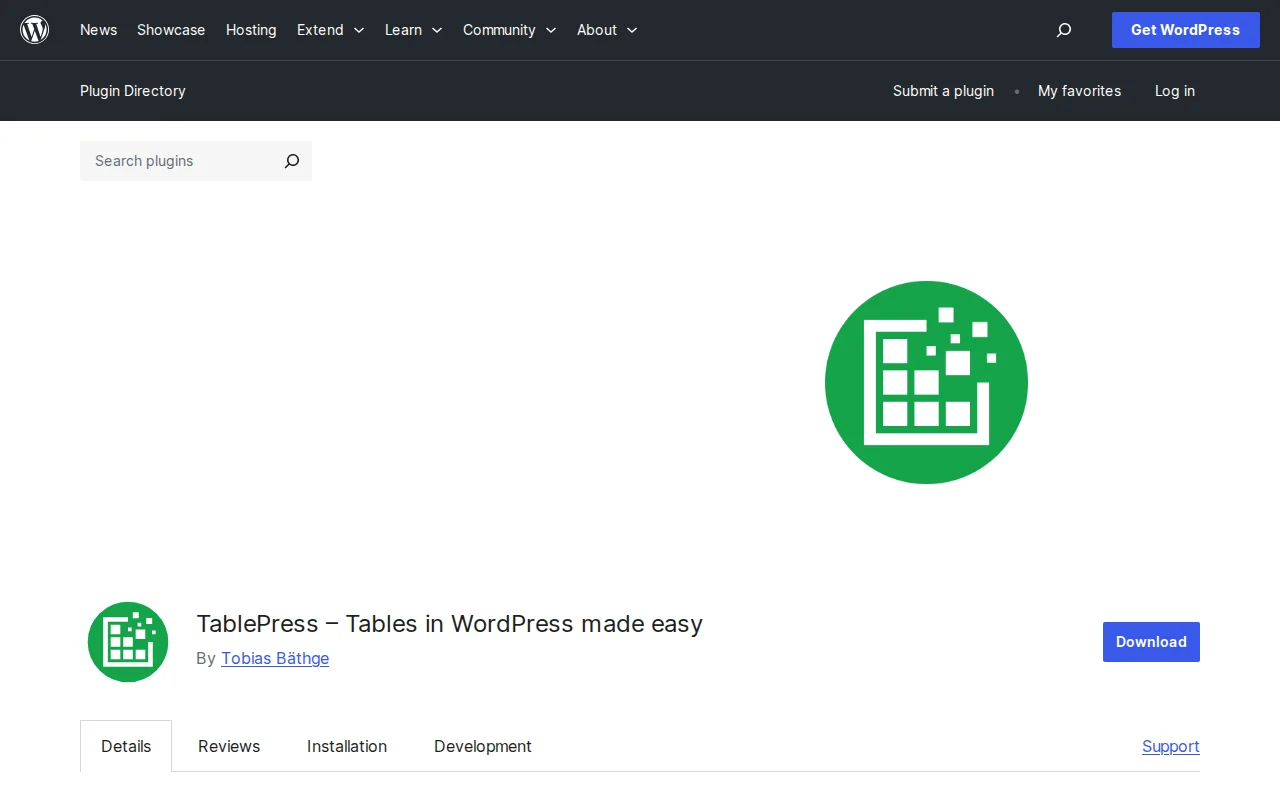Screen dimensions: 1280x800
Task: Click the small TablePress icon beside the title
Action: pos(127,641)
